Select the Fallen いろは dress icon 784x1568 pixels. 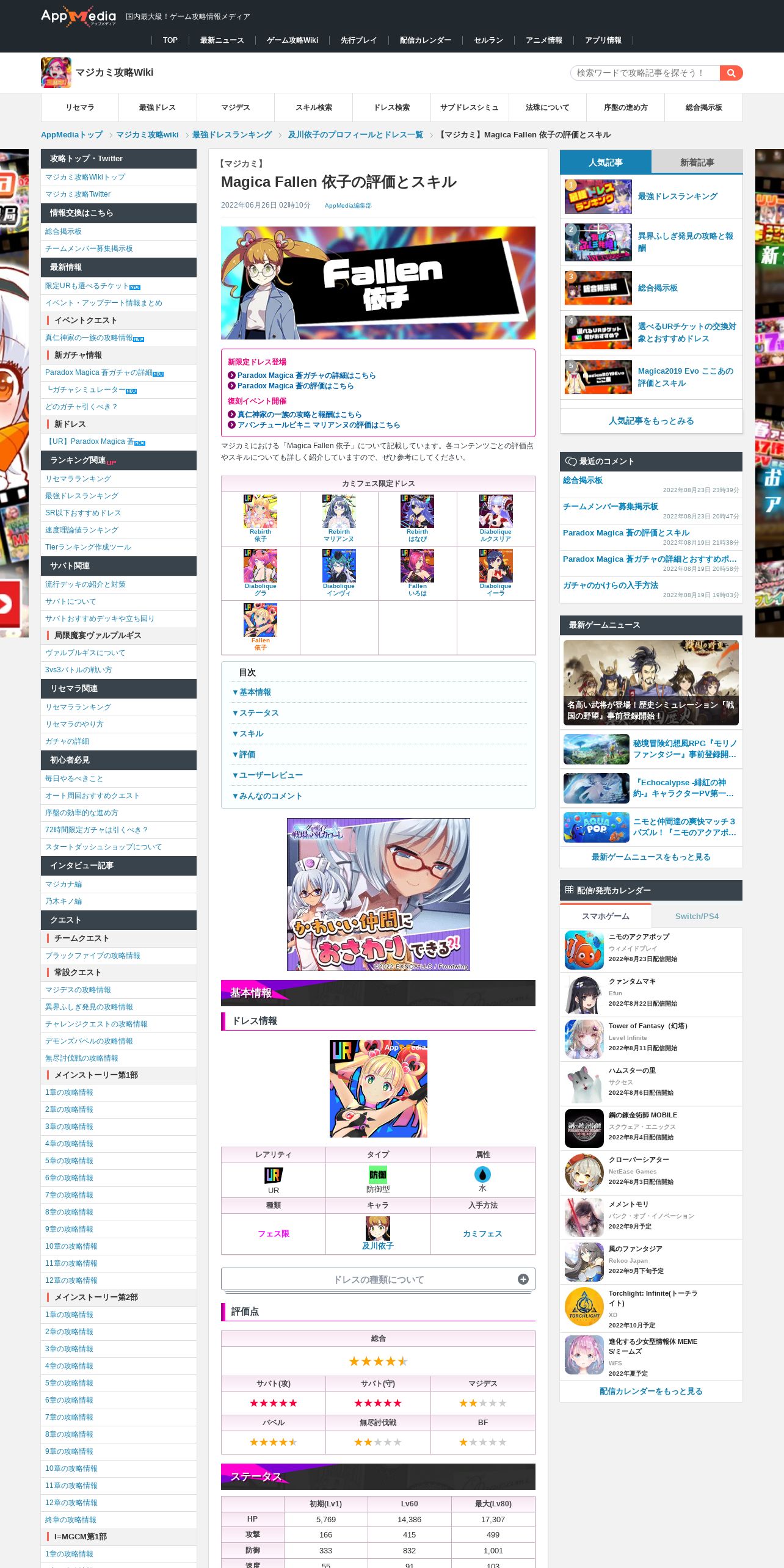(417, 566)
